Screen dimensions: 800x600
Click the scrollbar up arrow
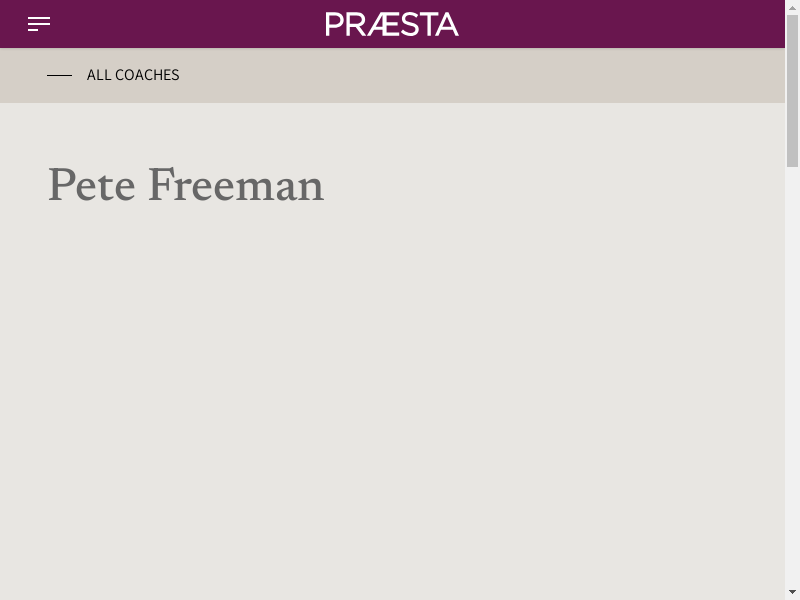tap(792, 7)
